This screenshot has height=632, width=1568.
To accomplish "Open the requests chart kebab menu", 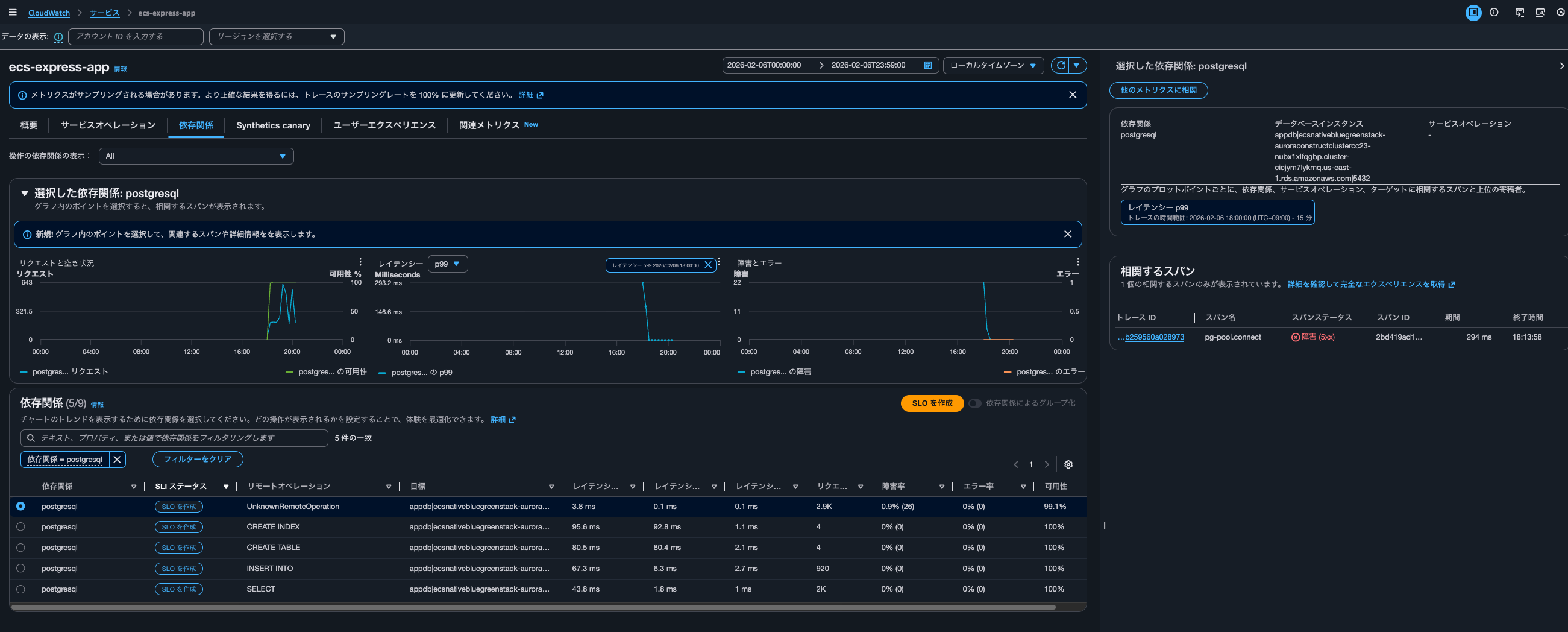I will pyautogui.click(x=360, y=262).
